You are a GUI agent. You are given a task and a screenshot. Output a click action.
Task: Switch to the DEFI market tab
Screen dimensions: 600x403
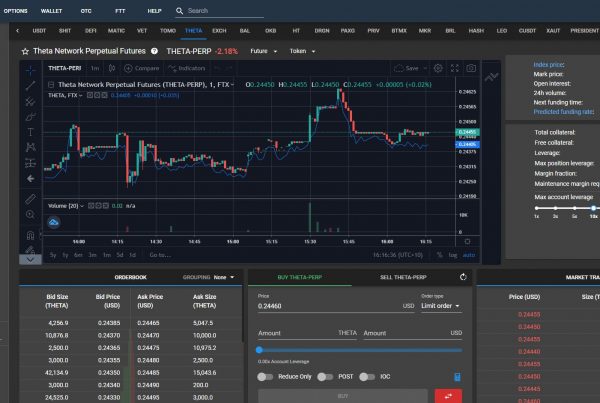tap(91, 31)
